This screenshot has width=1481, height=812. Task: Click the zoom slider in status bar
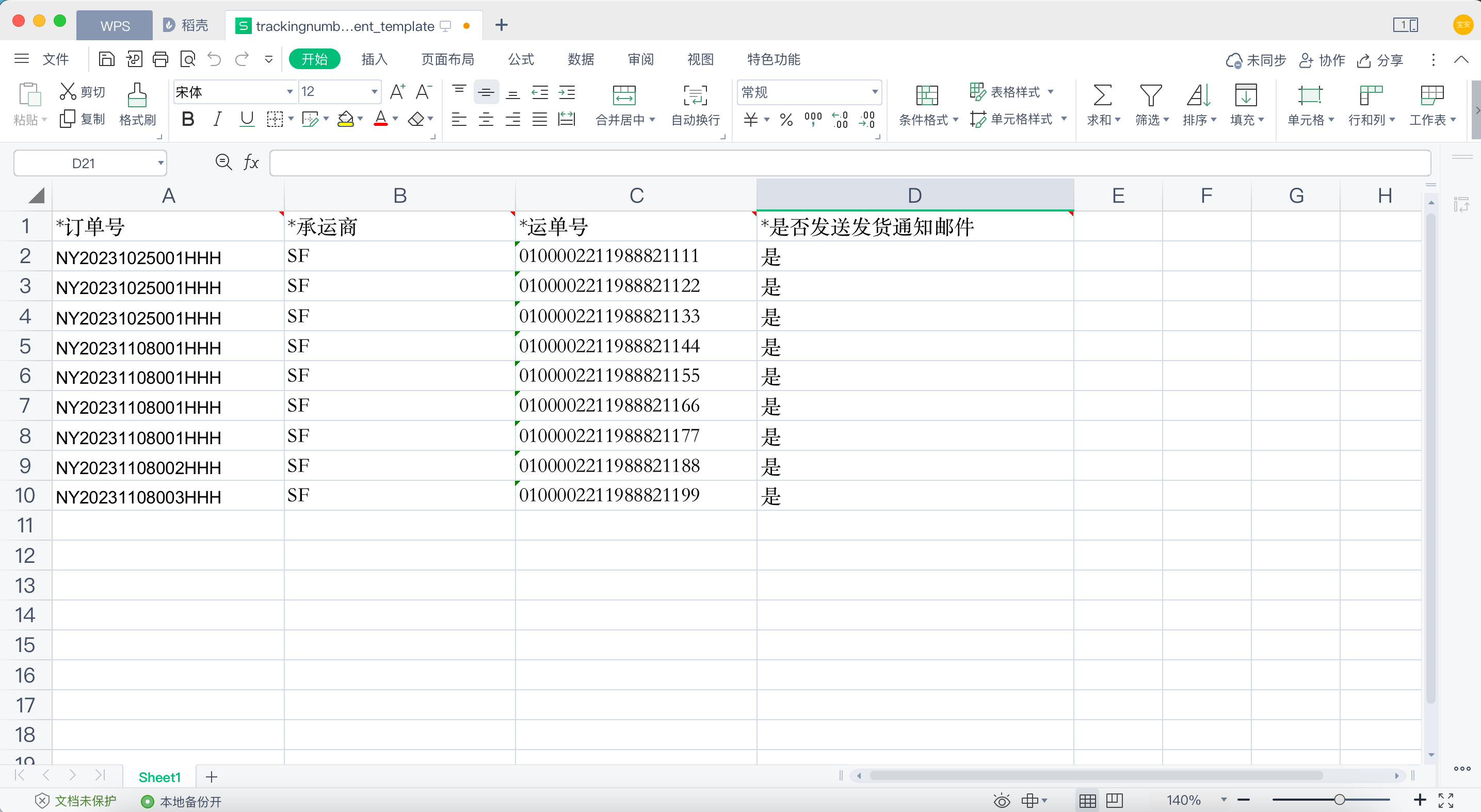pos(1340,800)
